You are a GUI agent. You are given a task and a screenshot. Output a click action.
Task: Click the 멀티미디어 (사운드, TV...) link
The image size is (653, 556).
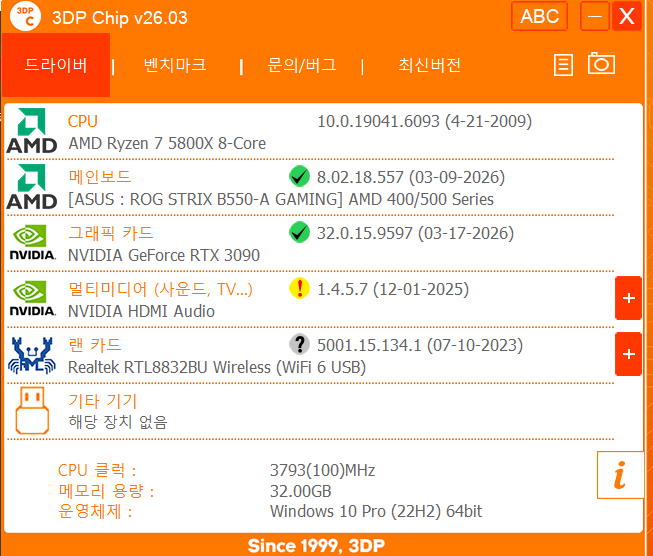160,289
